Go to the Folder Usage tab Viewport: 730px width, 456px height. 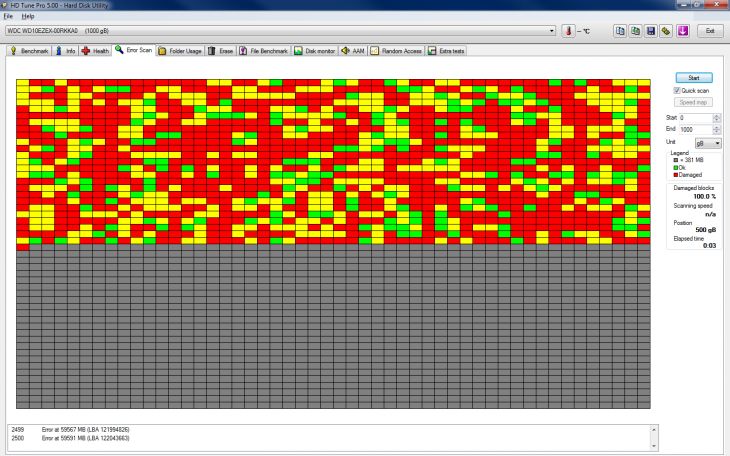(x=180, y=51)
